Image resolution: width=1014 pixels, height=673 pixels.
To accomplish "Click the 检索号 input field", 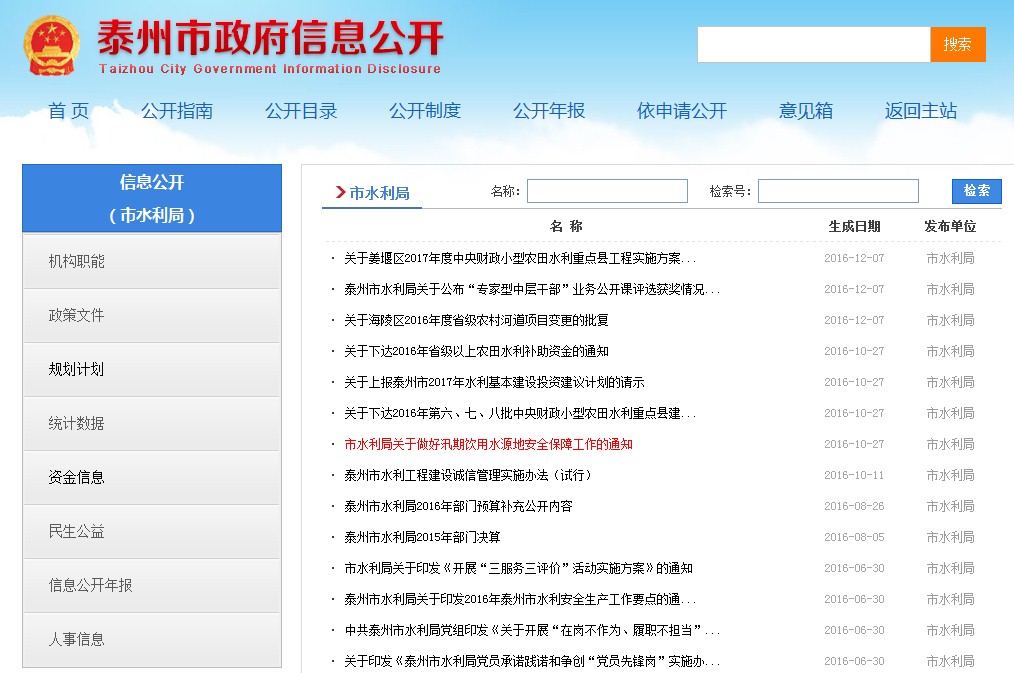I will point(837,191).
